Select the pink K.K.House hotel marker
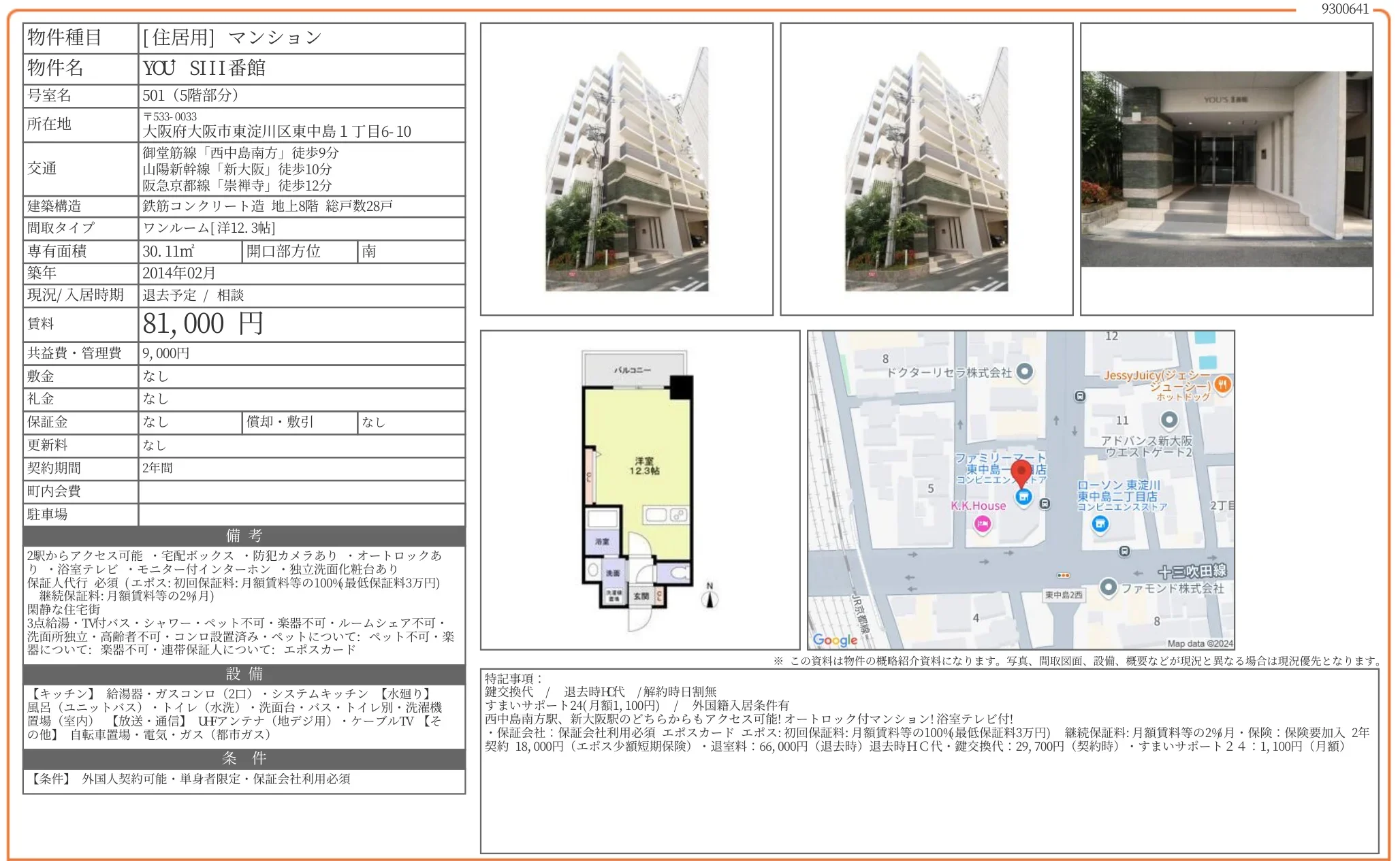 982,523
